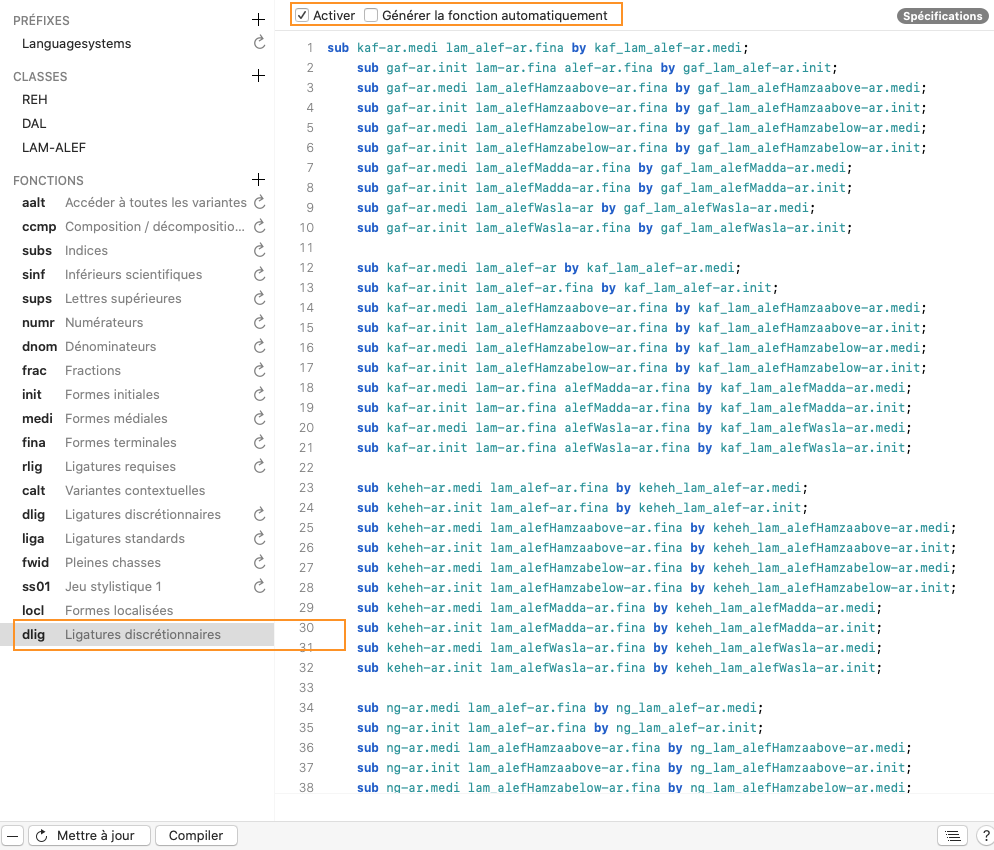
Task: Select the LAM-ALEF class
Action: click(x=54, y=148)
